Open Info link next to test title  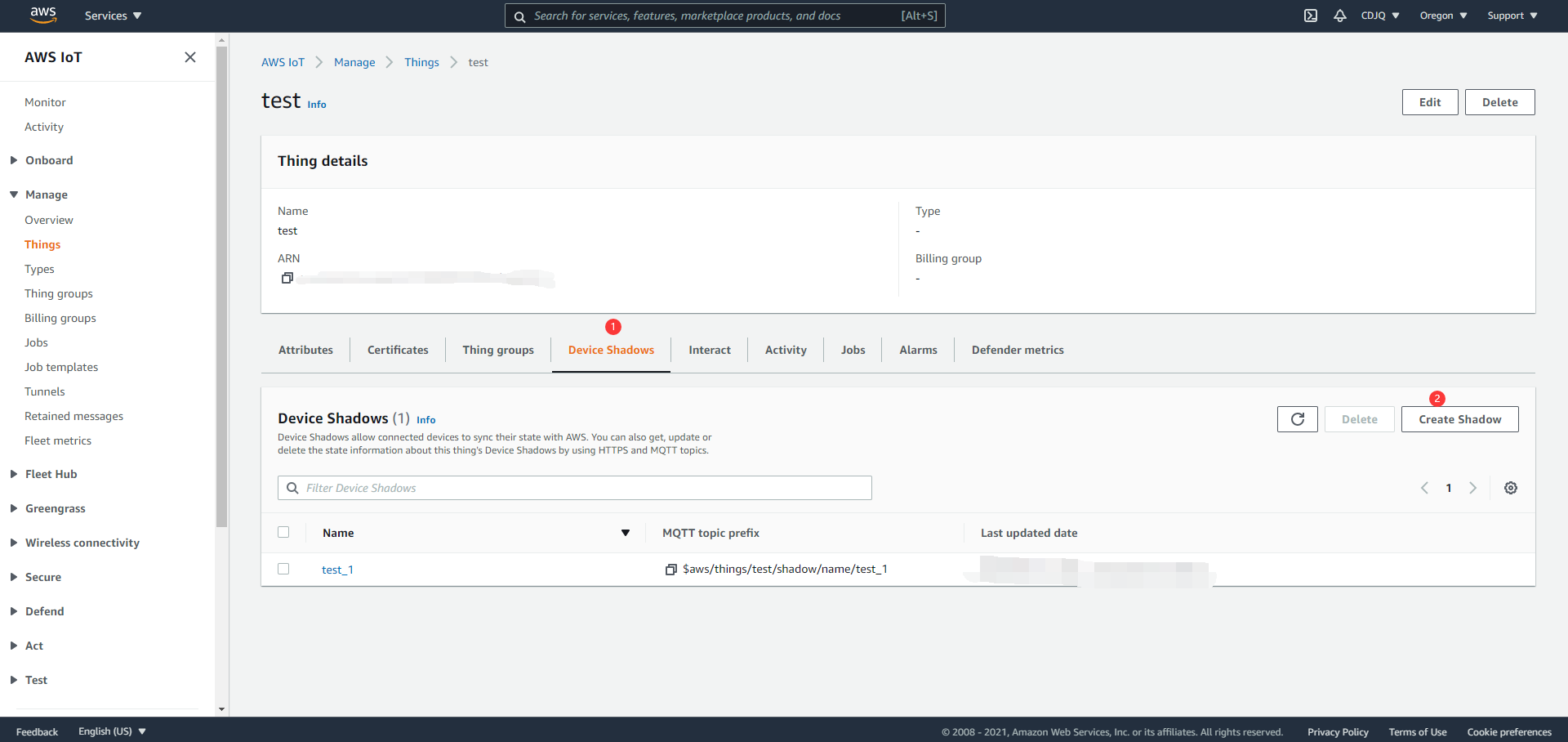point(317,105)
